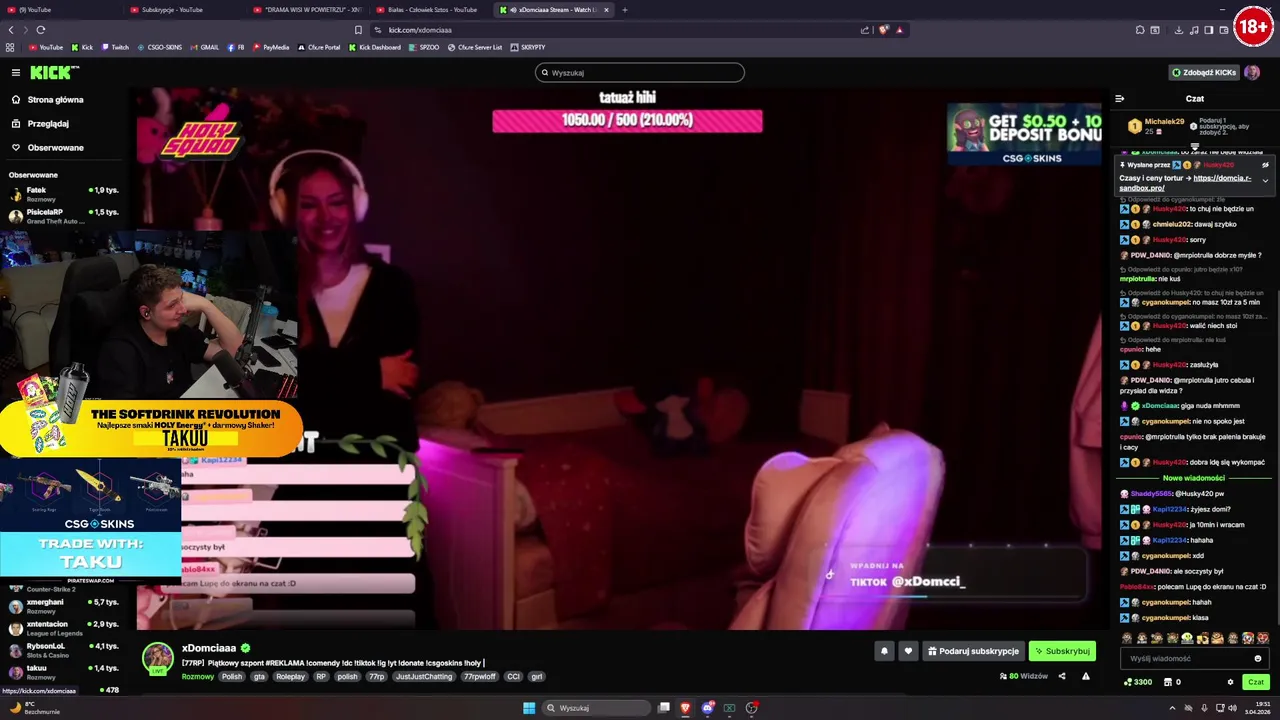Open emoji picker in chat input

tap(1258, 658)
